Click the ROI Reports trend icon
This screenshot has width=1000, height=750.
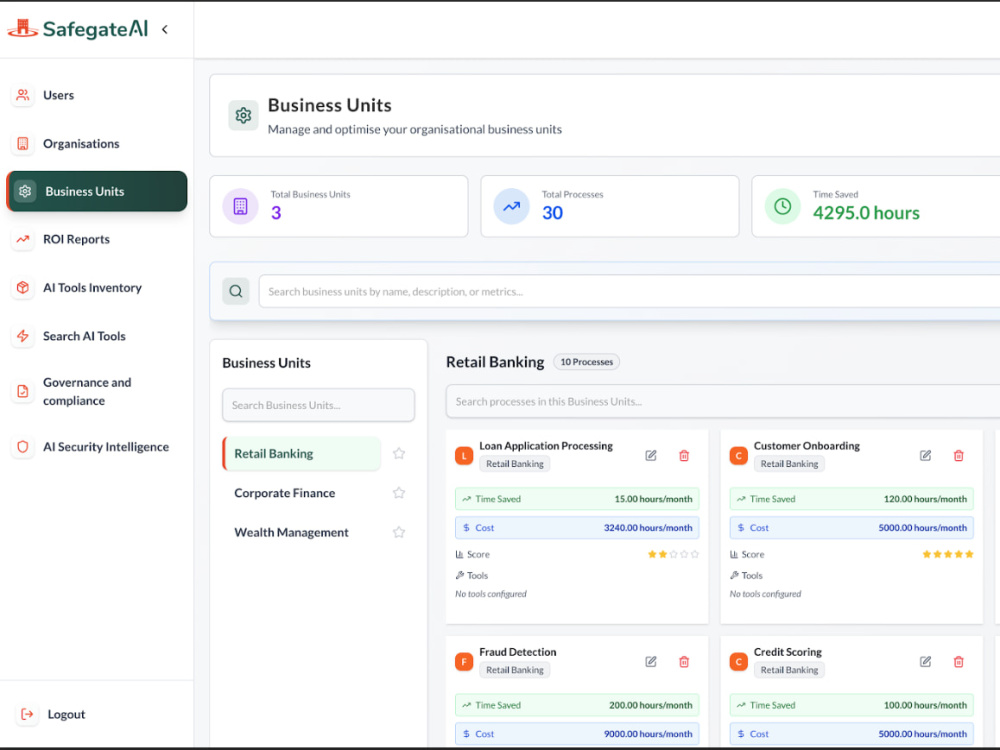point(23,239)
